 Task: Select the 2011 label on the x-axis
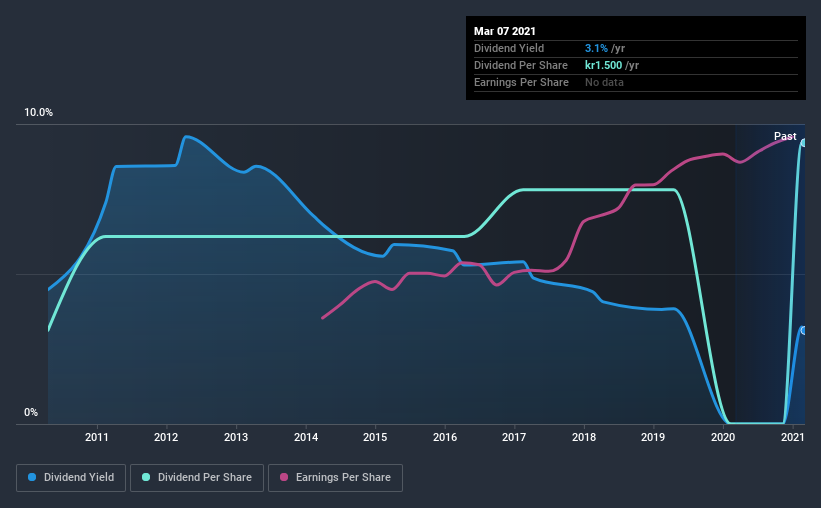(96, 437)
